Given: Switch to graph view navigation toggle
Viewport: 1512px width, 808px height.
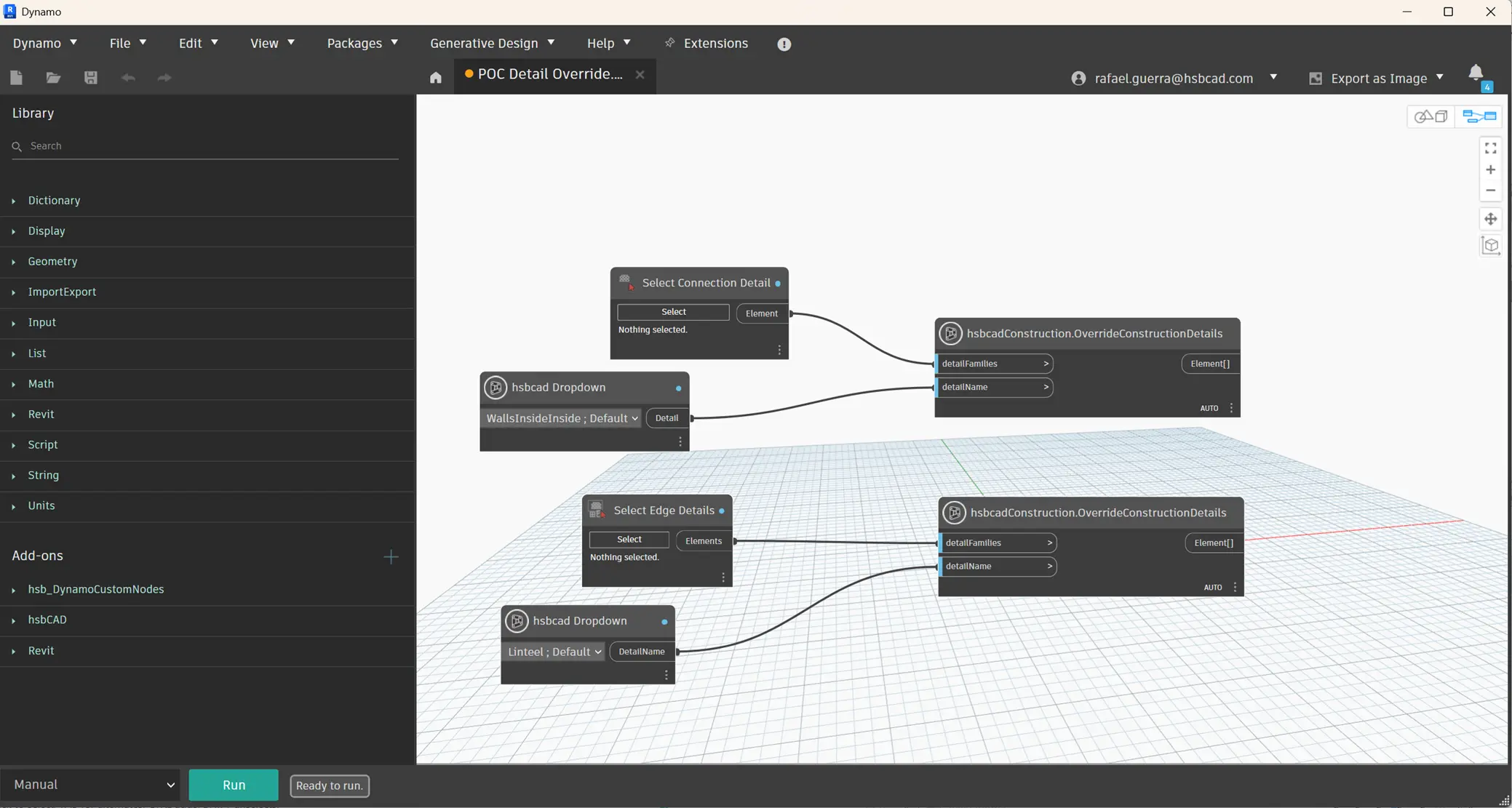Looking at the screenshot, I should [x=1479, y=116].
